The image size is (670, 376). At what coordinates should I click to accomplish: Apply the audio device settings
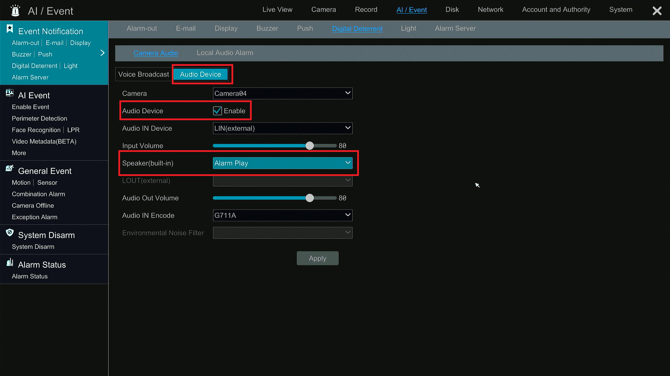click(317, 258)
